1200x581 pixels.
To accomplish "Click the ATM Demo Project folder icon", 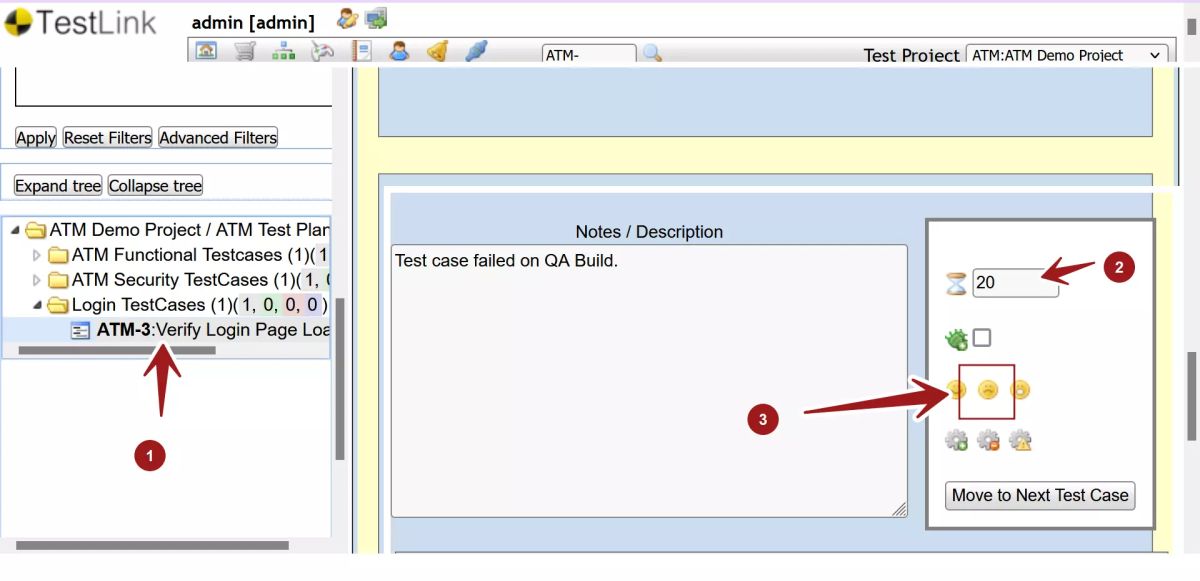I will [36, 231].
